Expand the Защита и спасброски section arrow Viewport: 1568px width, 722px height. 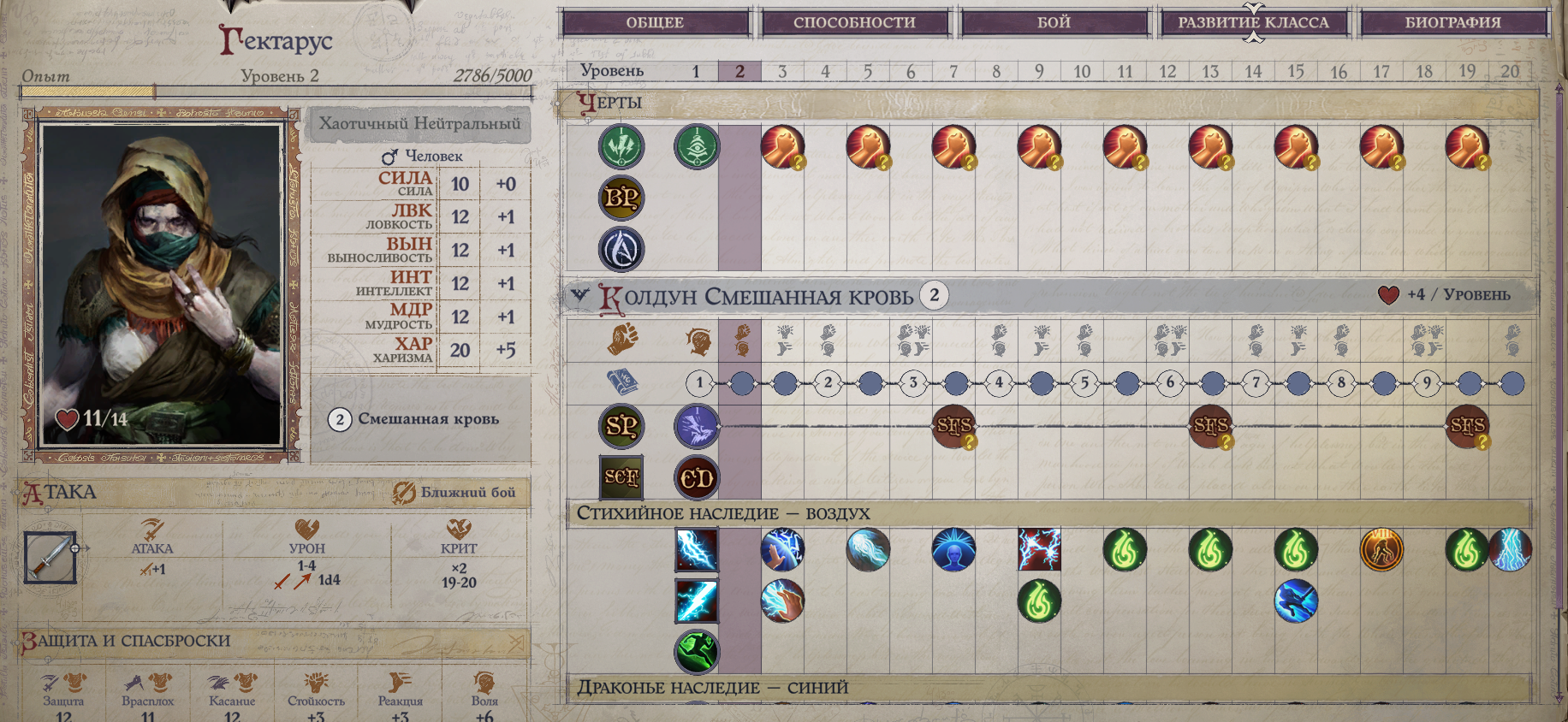pos(515,642)
